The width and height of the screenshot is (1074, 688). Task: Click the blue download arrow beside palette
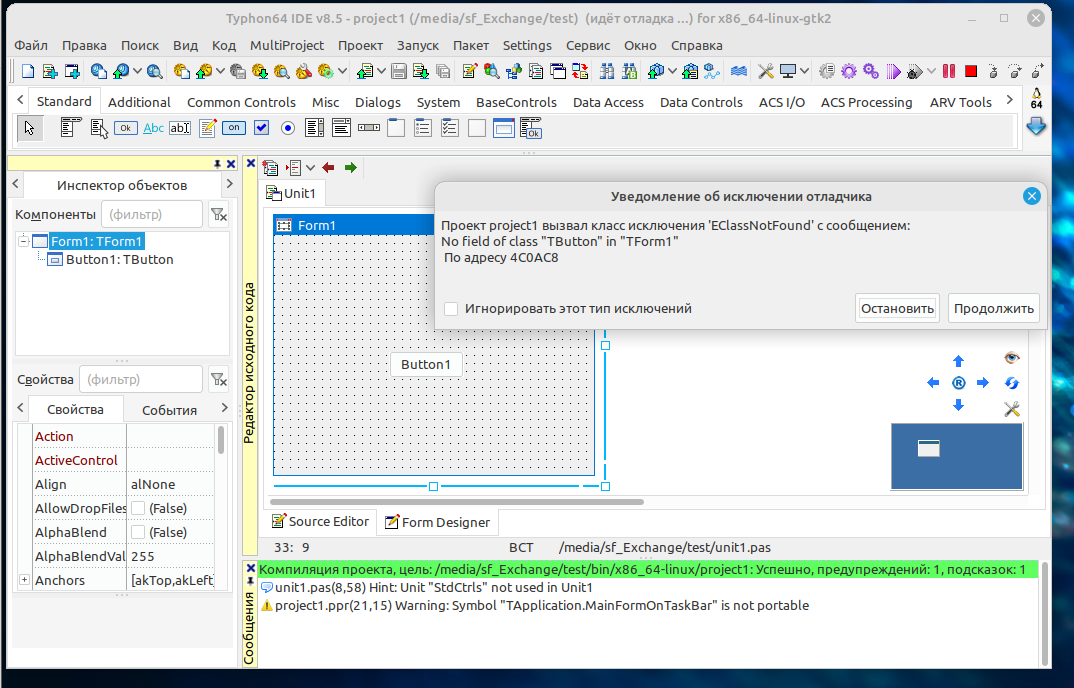pyautogui.click(x=1036, y=126)
